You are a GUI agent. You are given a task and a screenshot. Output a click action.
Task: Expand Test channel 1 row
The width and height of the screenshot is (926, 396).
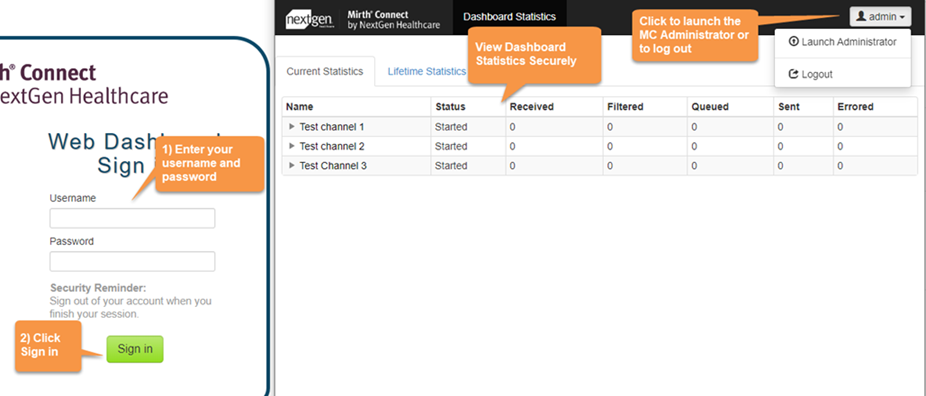(292, 127)
